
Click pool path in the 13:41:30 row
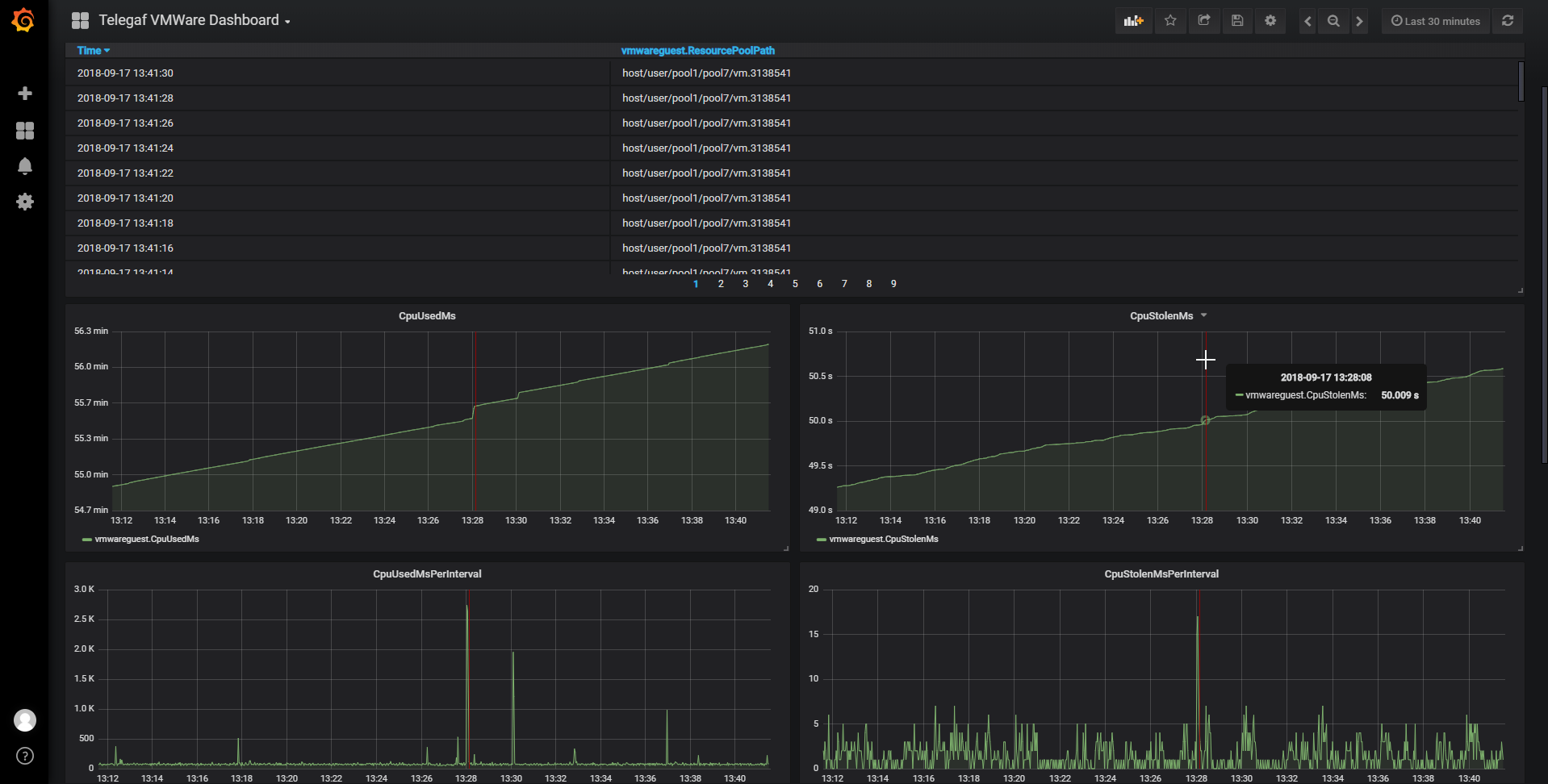(x=706, y=73)
